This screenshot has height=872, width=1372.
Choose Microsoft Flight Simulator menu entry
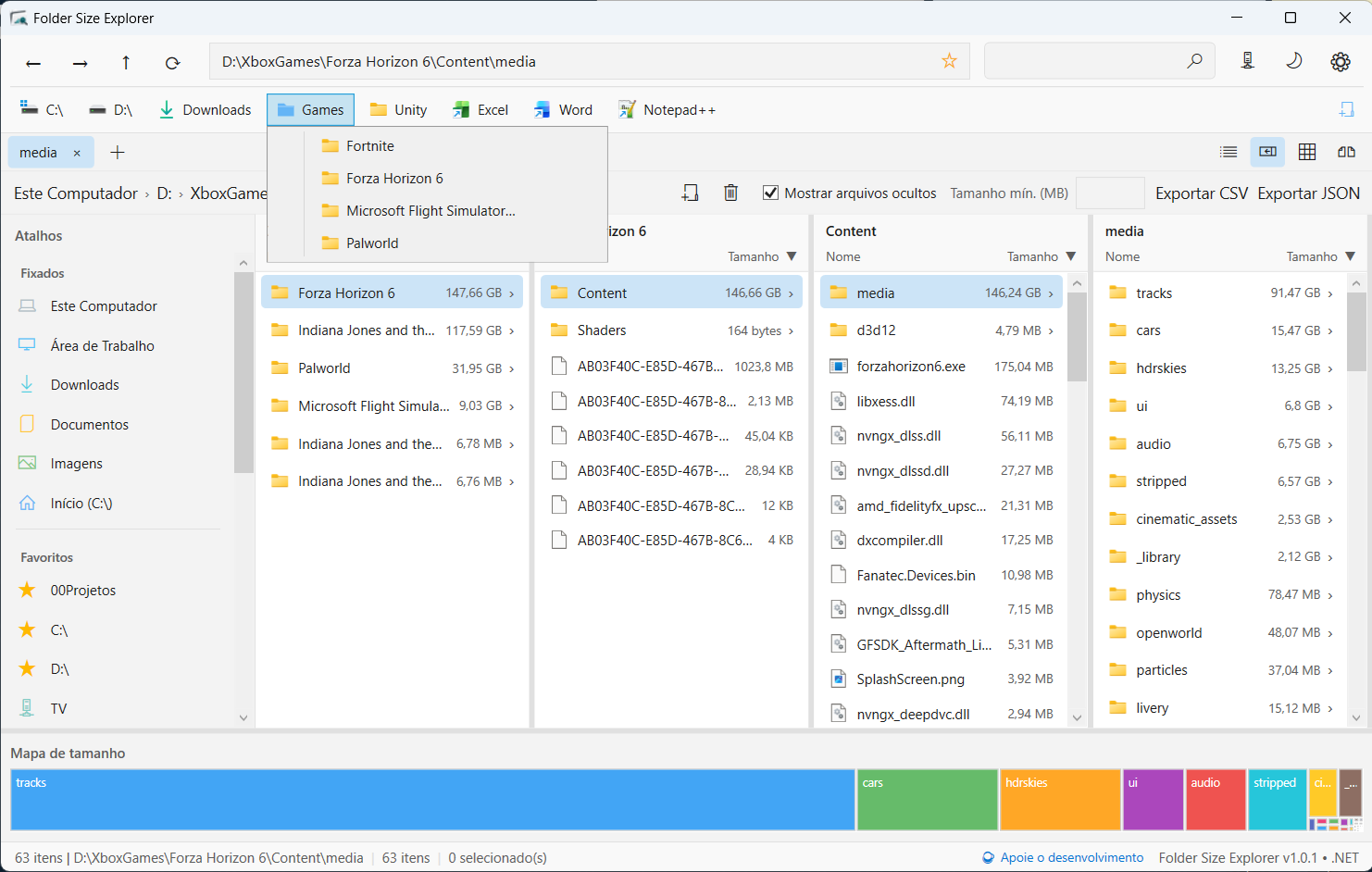(x=437, y=211)
